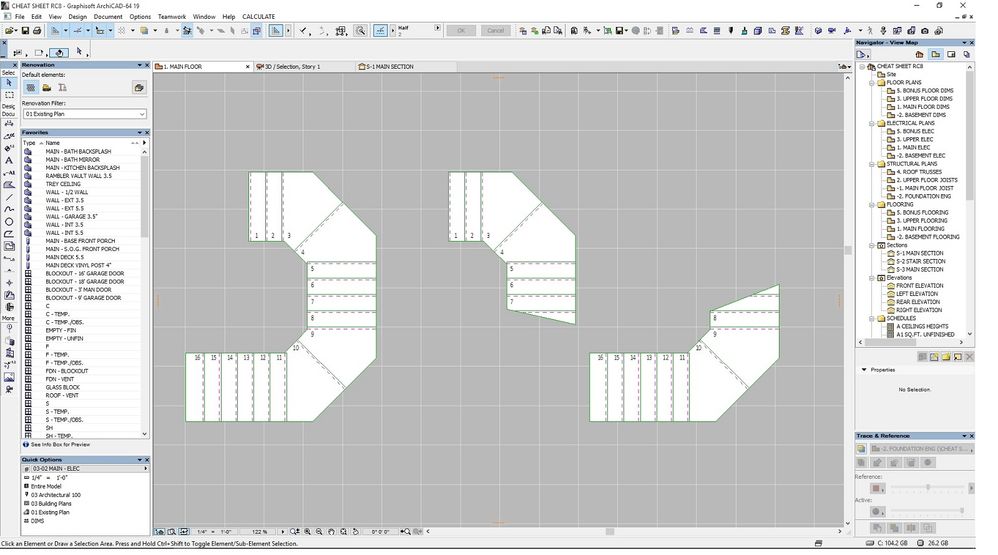998x555 pixels.
Task: Collapse the STRUCTURAL PLANS folder
Action: pos(871,164)
